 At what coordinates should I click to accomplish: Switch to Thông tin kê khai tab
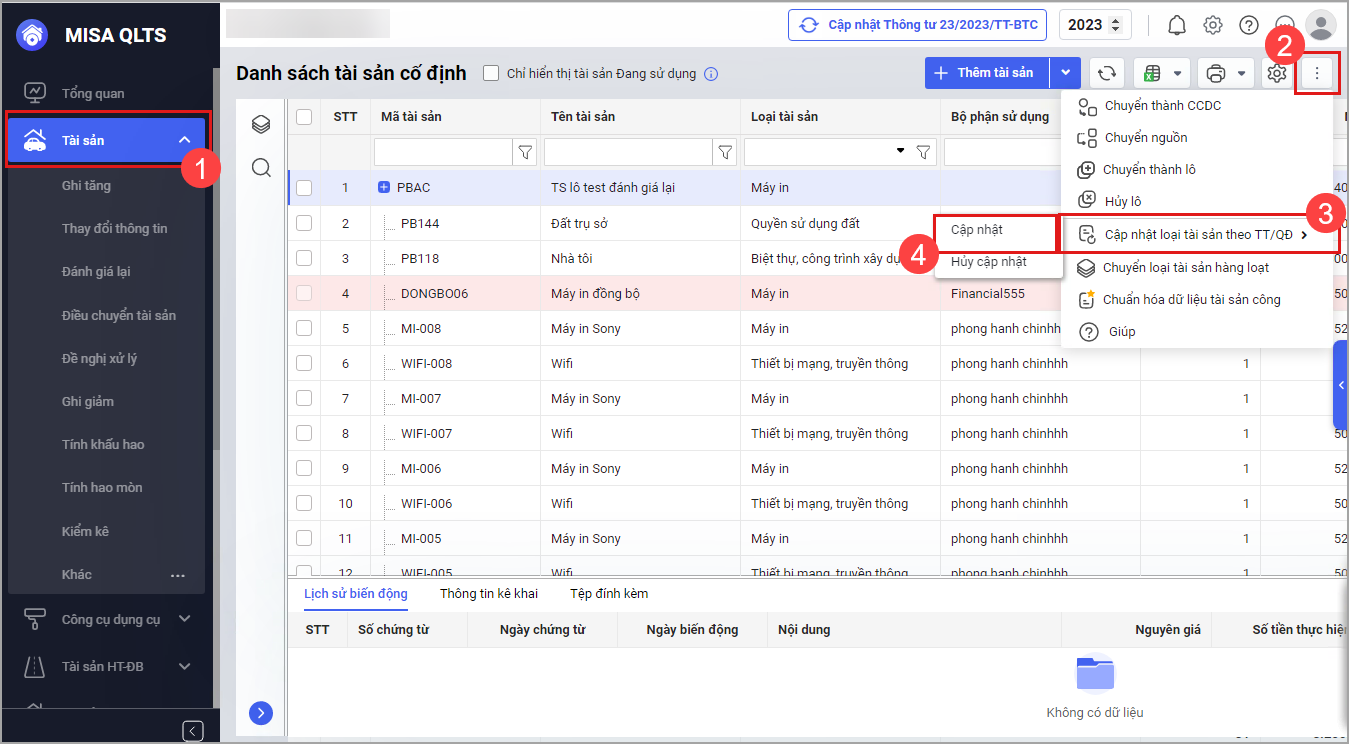pos(489,594)
